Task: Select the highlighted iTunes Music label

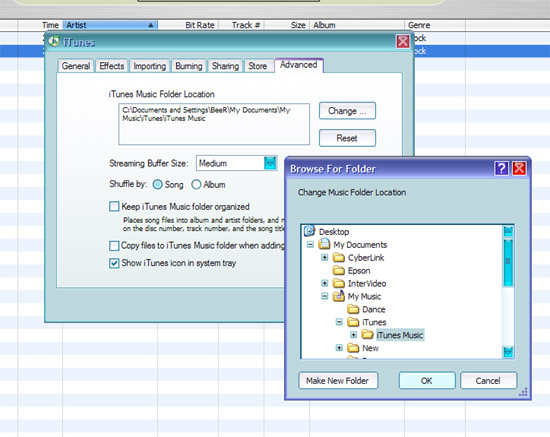Action: click(x=400, y=335)
